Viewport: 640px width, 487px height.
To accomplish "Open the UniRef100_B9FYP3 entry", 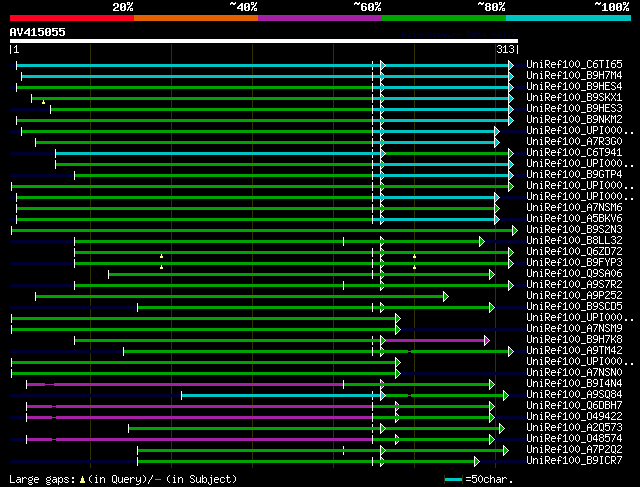I will coord(574,262).
